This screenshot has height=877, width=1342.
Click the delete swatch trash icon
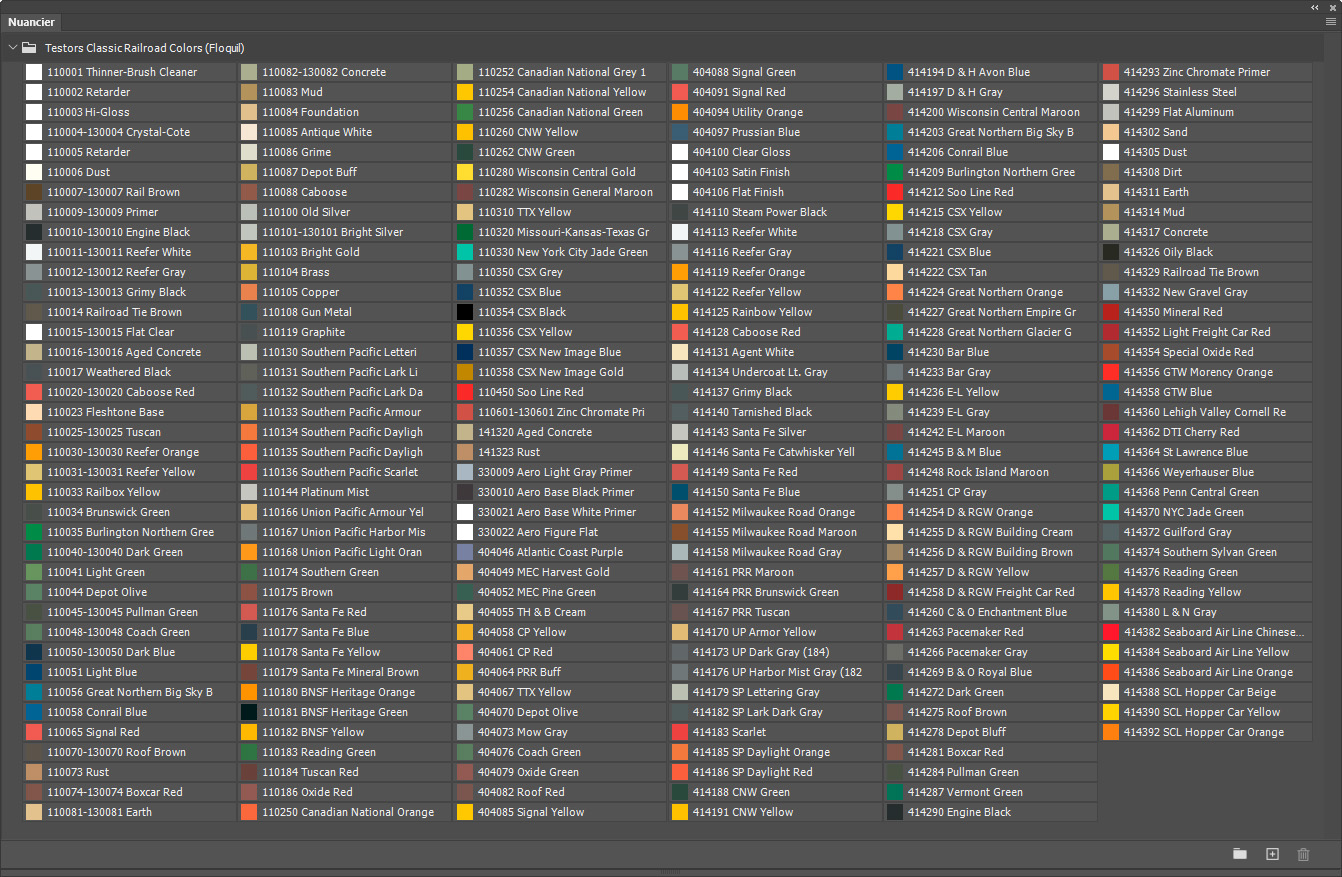tap(1303, 854)
